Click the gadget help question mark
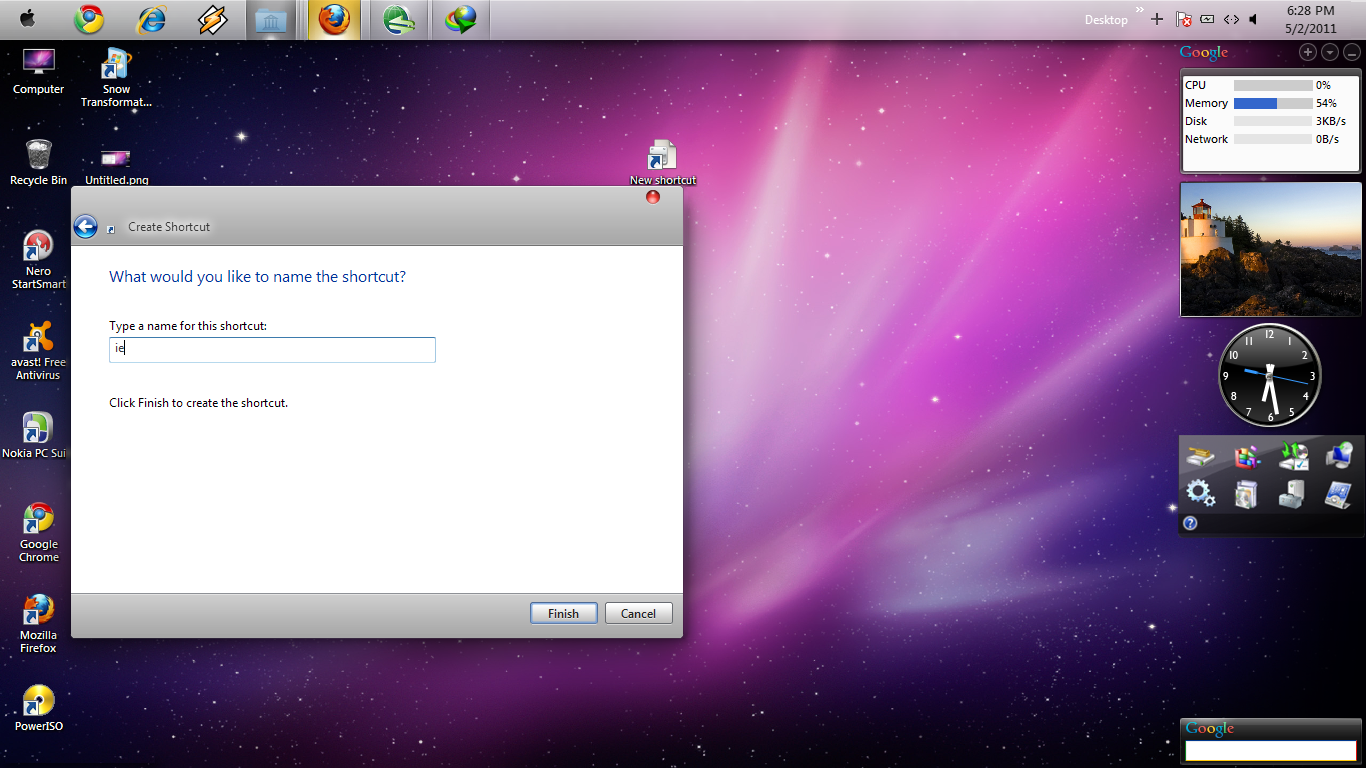Image resolution: width=1366 pixels, height=768 pixels. tap(1190, 523)
